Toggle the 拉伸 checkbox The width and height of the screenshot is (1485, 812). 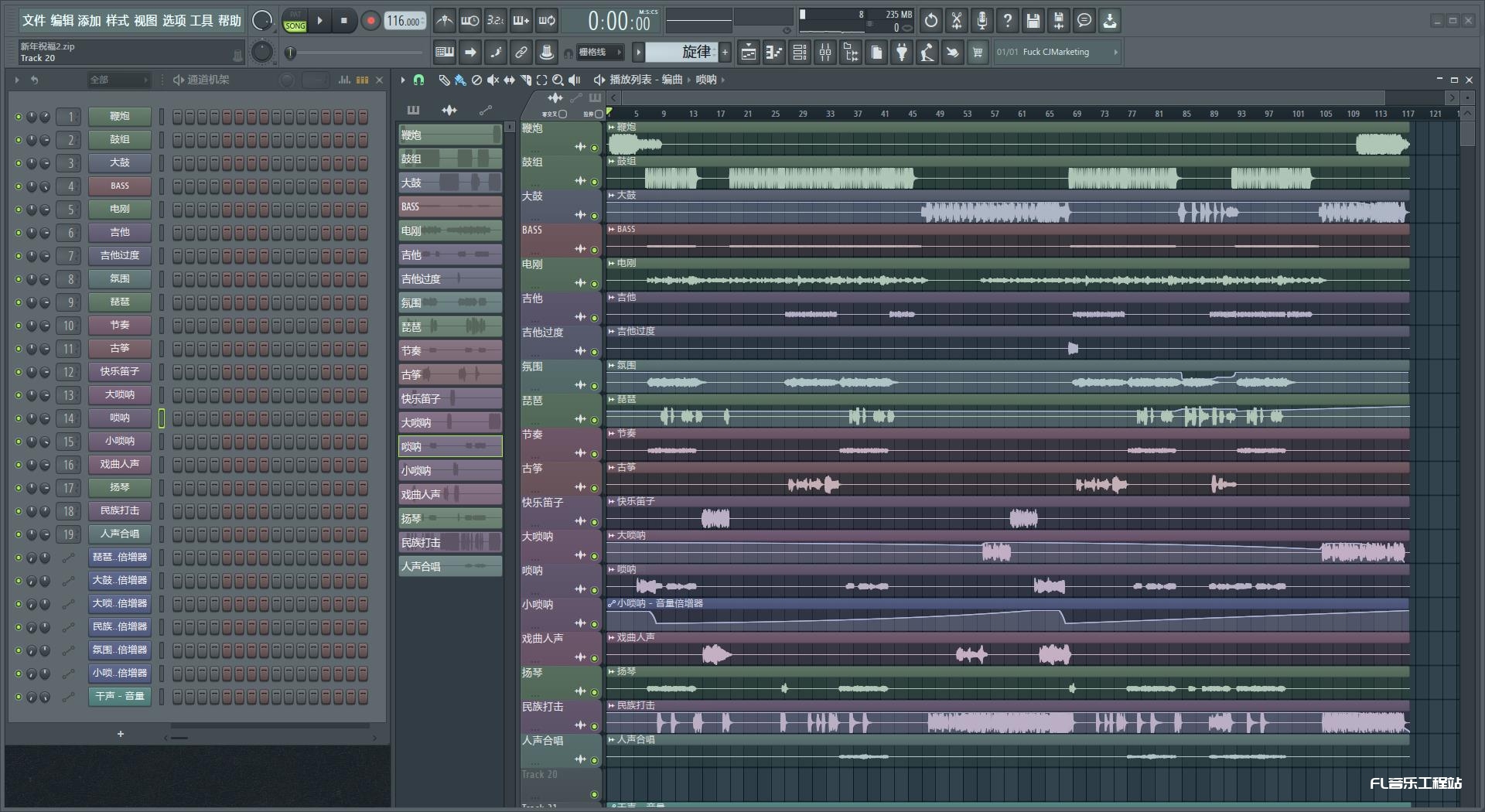(599, 114)
